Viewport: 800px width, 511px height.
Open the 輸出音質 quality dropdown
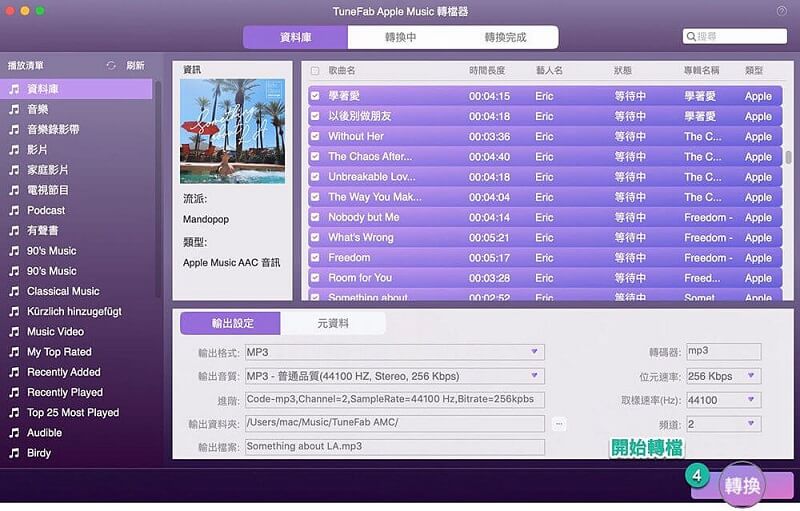(x=394, y=376)
